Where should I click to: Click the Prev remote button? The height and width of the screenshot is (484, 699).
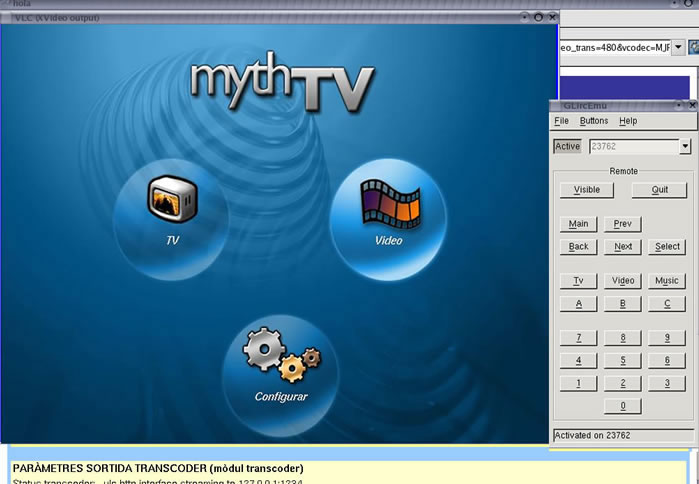click(622, 224)
